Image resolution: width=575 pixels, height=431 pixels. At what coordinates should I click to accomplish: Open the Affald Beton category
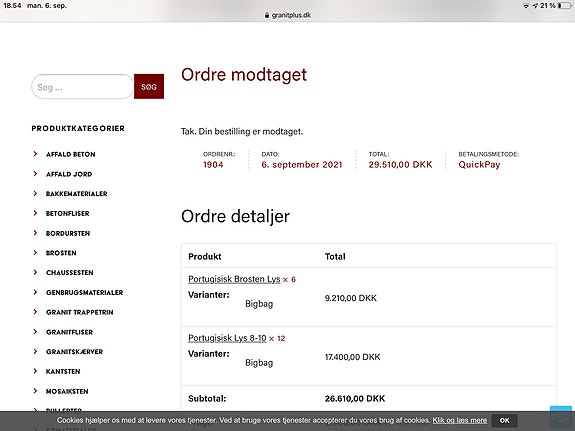pos(70,154)
